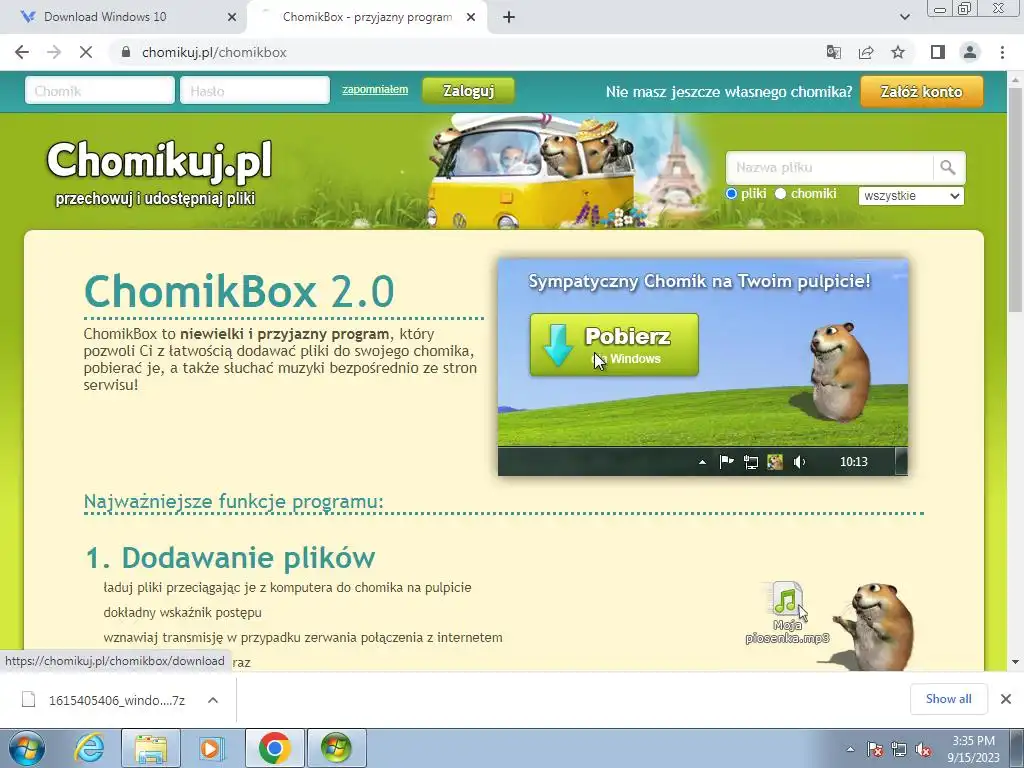
Task: Click the share page icon in address bar
Action: (x=866, y=52)
